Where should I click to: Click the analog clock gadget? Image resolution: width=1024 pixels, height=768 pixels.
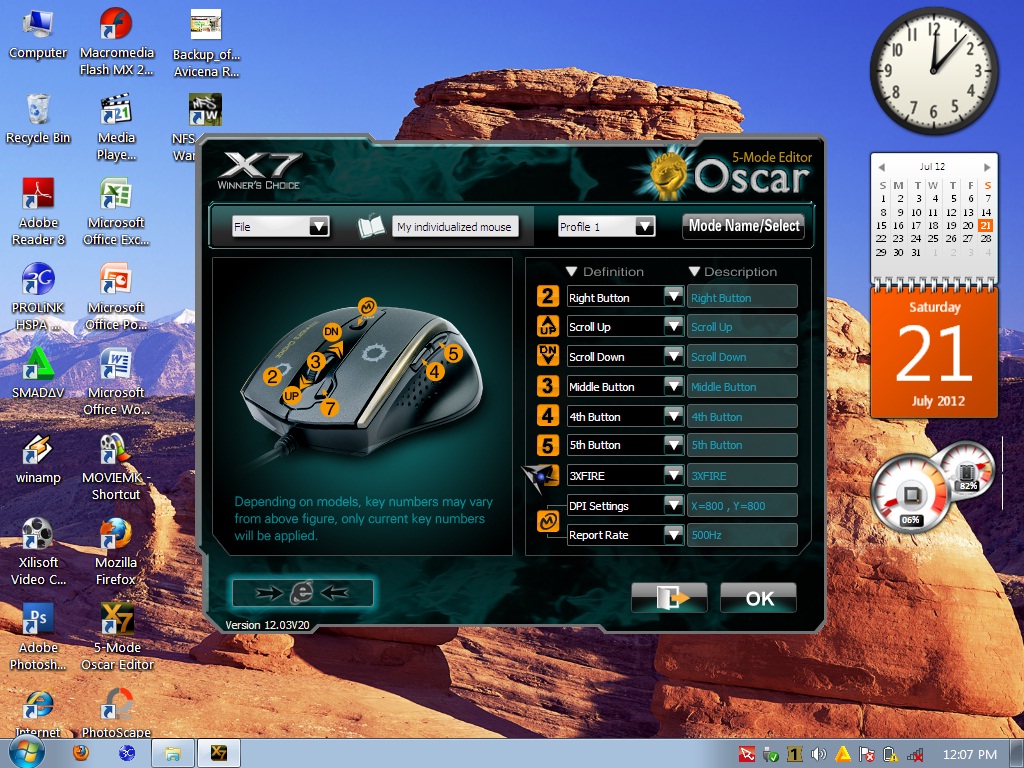tap(933, 70)
